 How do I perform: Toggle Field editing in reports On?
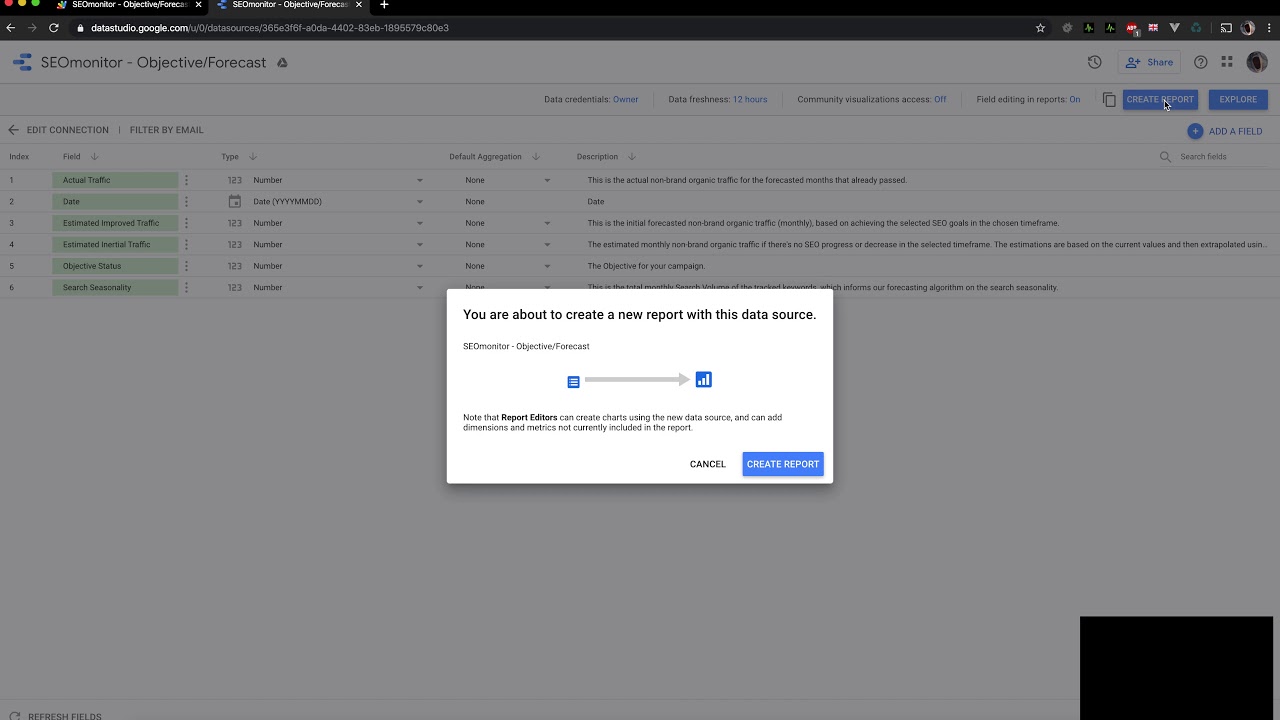(x=1075, y=99)
